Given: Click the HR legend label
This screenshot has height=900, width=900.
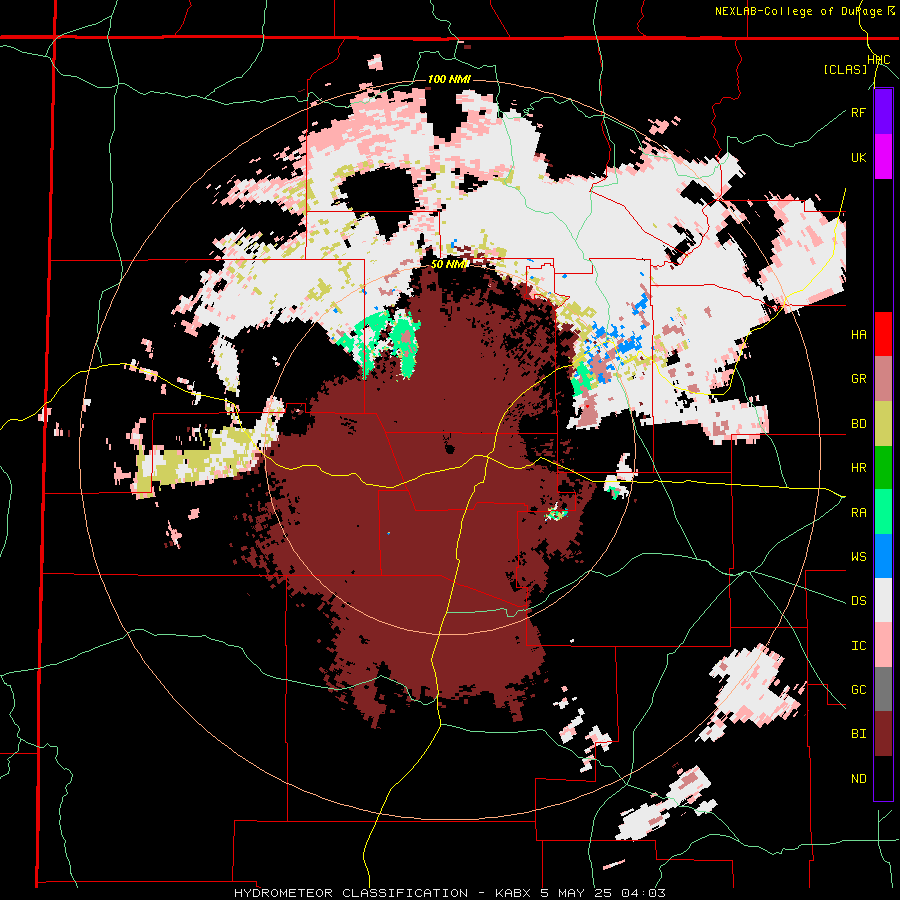Looking at the screenshot, I should tap(858, 468).
